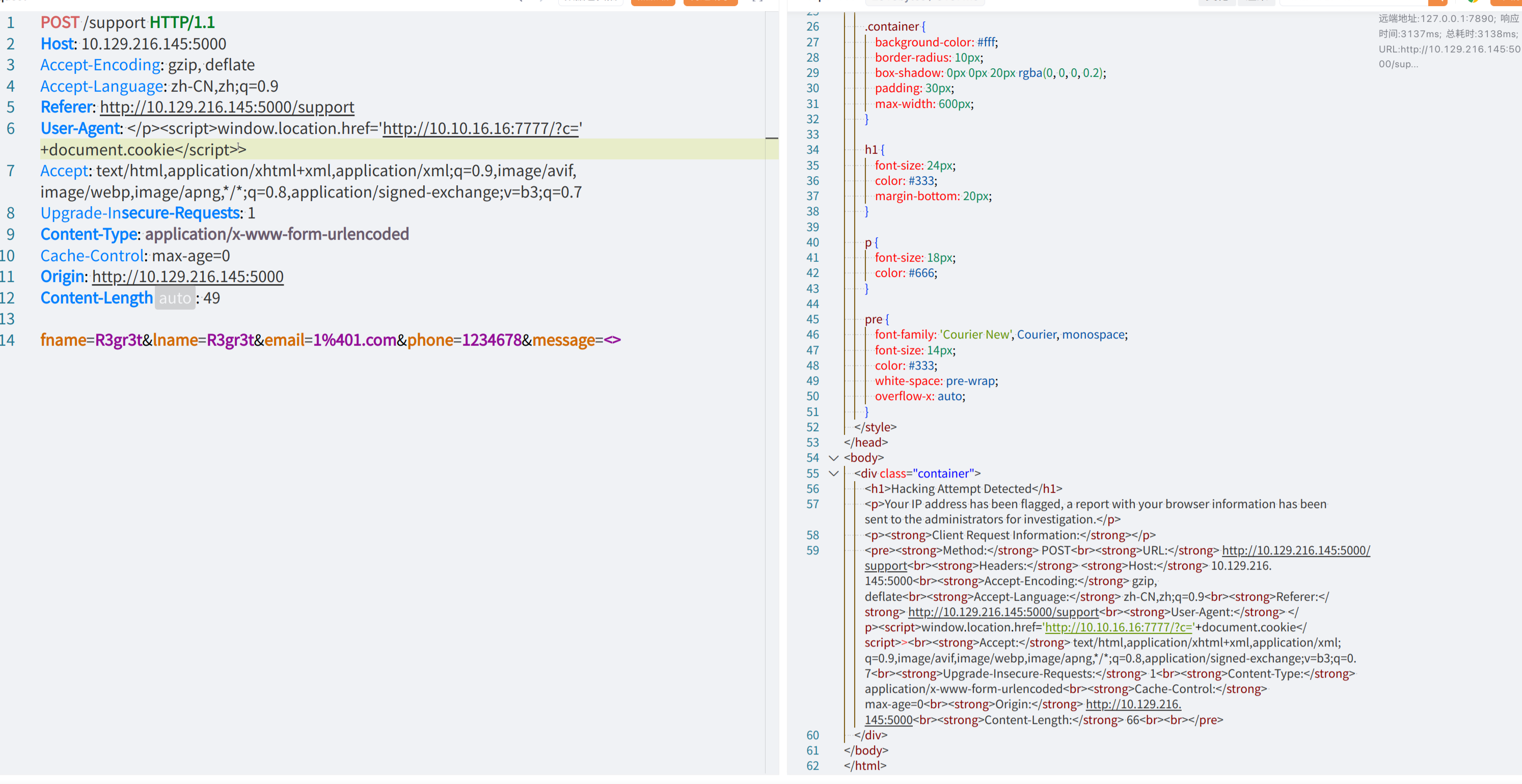Click 'overflow-x: auto;' on line 50
Viewport: 1522px width, 784px height.
click(x=920, y=397)
